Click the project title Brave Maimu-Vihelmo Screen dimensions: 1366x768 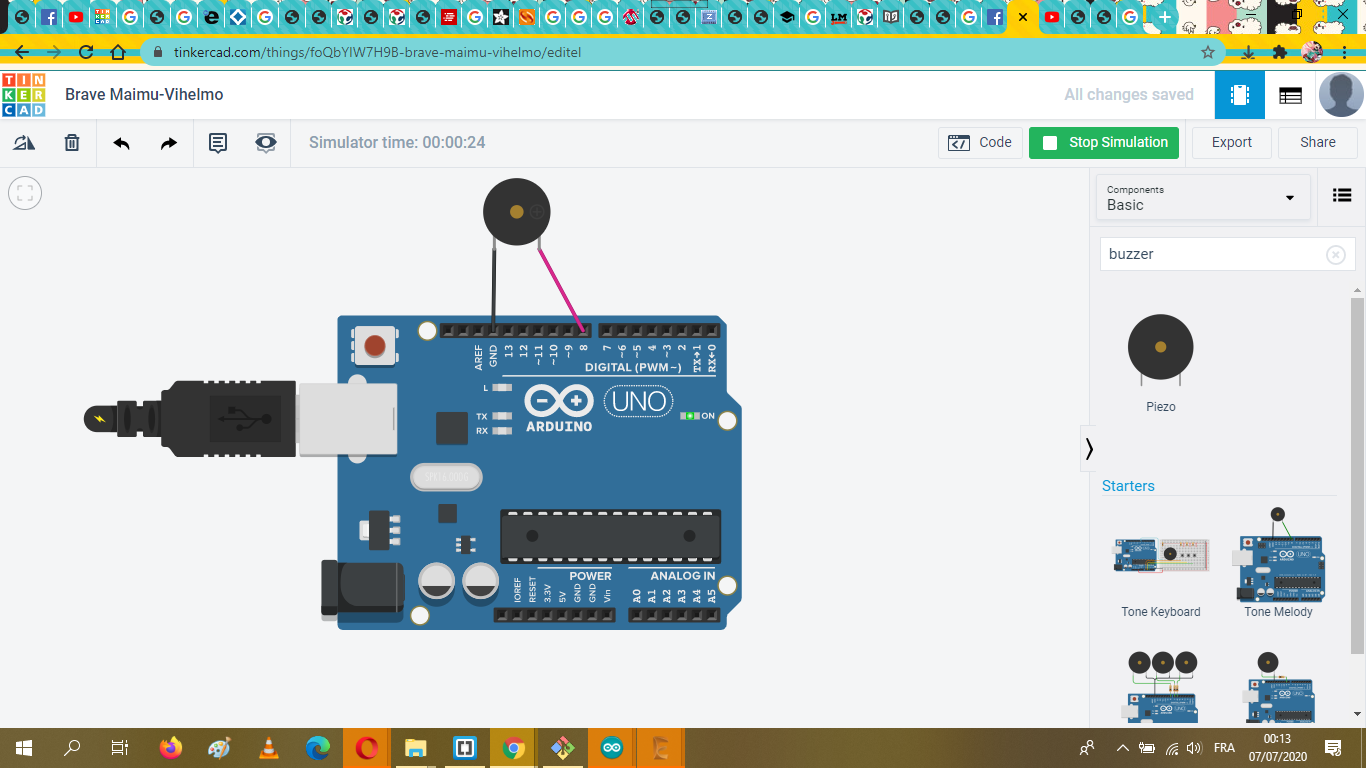pyautogui.click(x=144, y=95)
